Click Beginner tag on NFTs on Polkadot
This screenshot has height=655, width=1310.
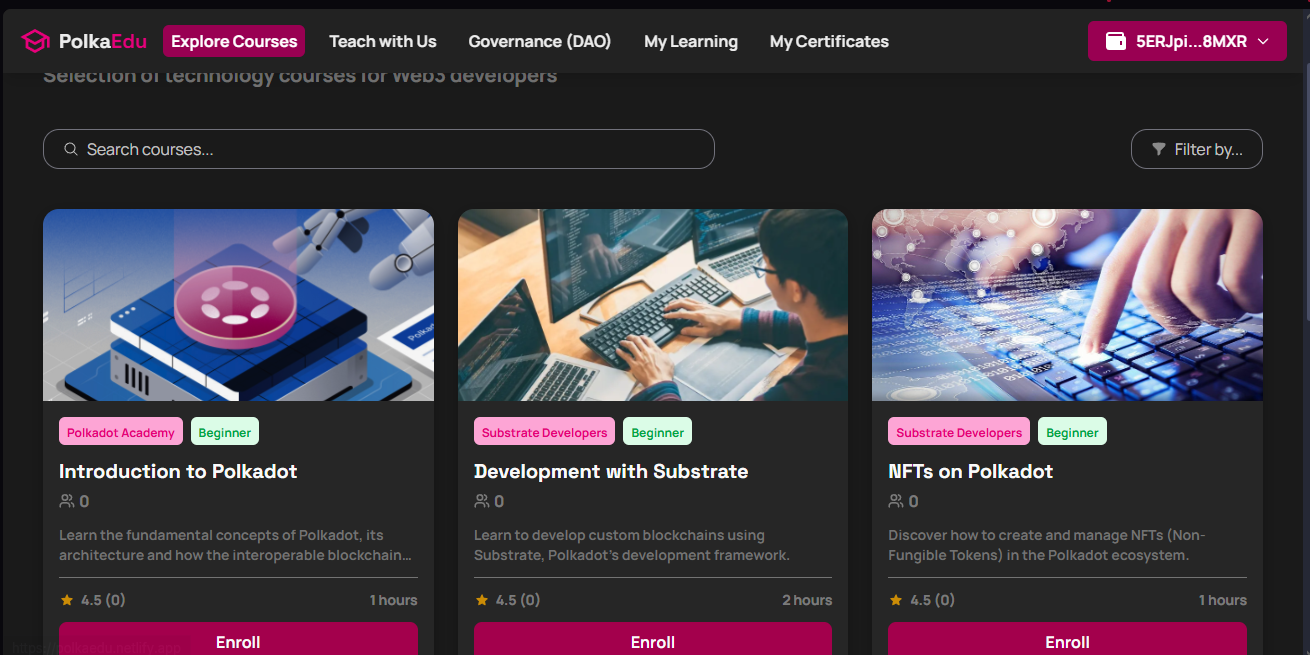1072,432
